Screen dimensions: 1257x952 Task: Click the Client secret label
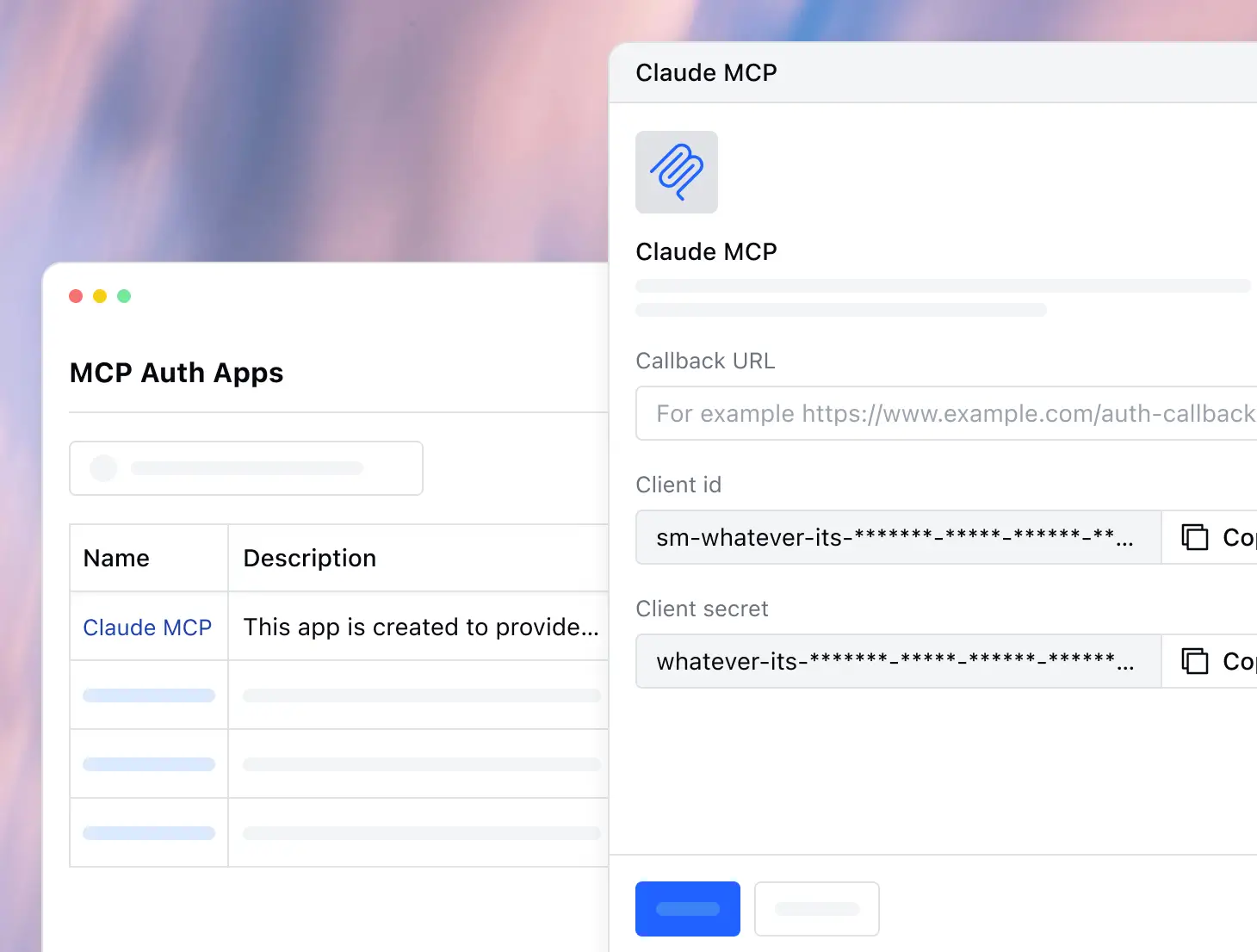click(702, 609)
